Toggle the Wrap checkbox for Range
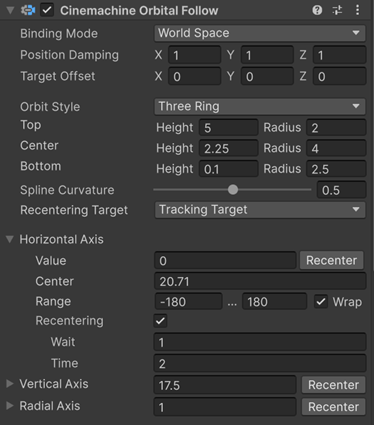374x425 pixels. click(321, 302)
